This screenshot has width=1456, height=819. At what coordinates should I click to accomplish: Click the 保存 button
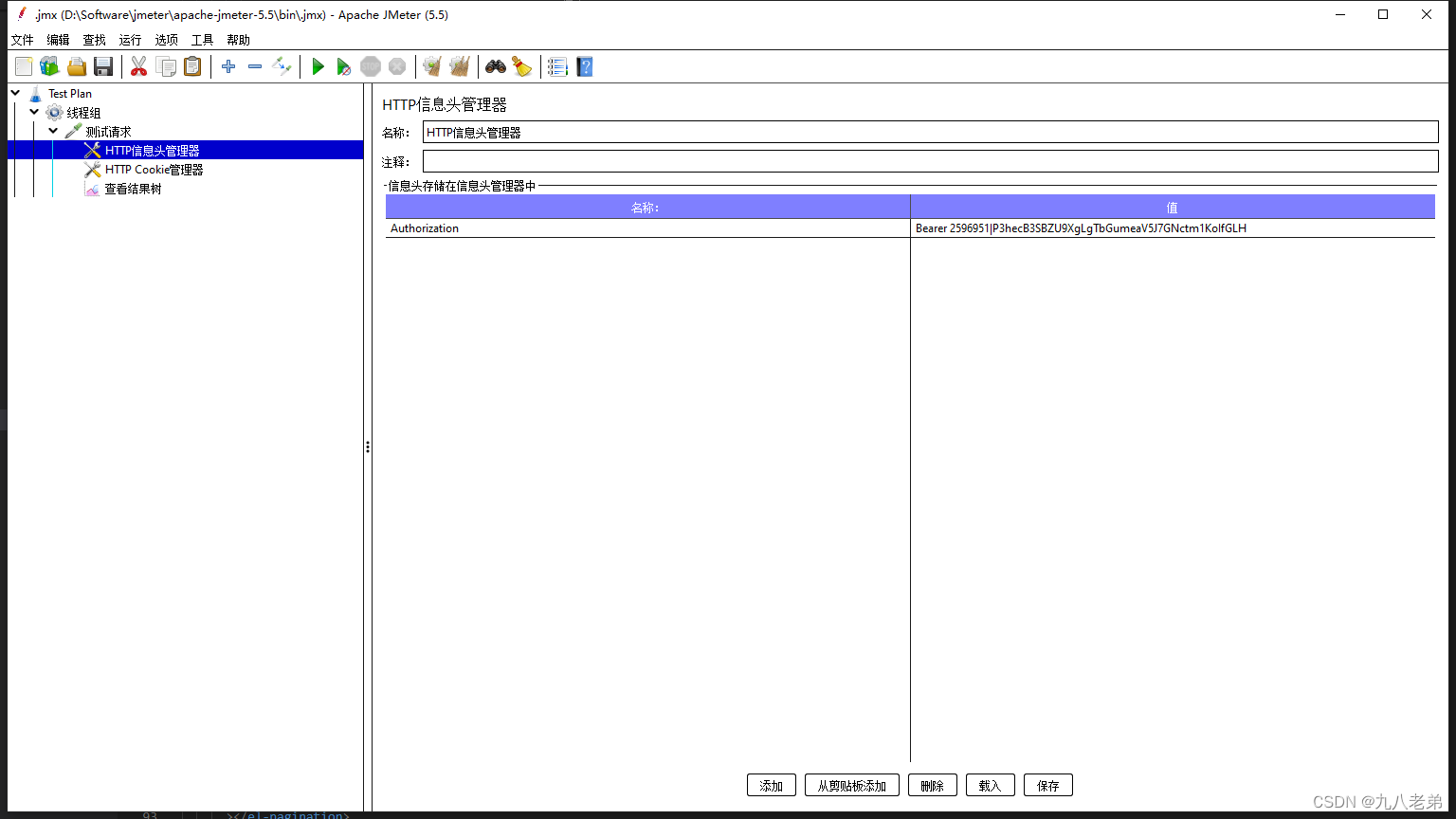(x=1047, y=786)
